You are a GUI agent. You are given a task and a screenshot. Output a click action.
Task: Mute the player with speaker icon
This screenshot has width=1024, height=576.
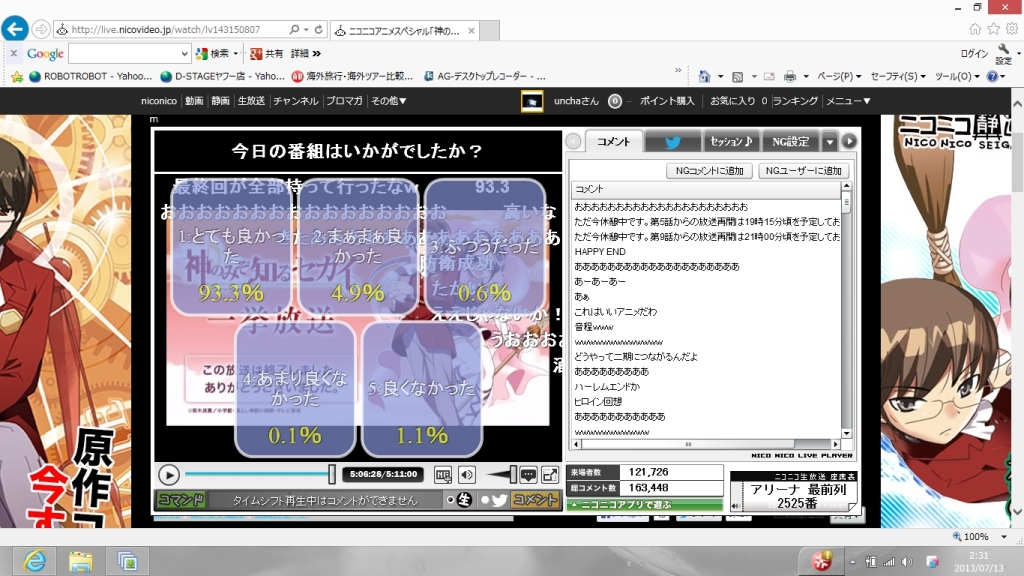(467, 475)
